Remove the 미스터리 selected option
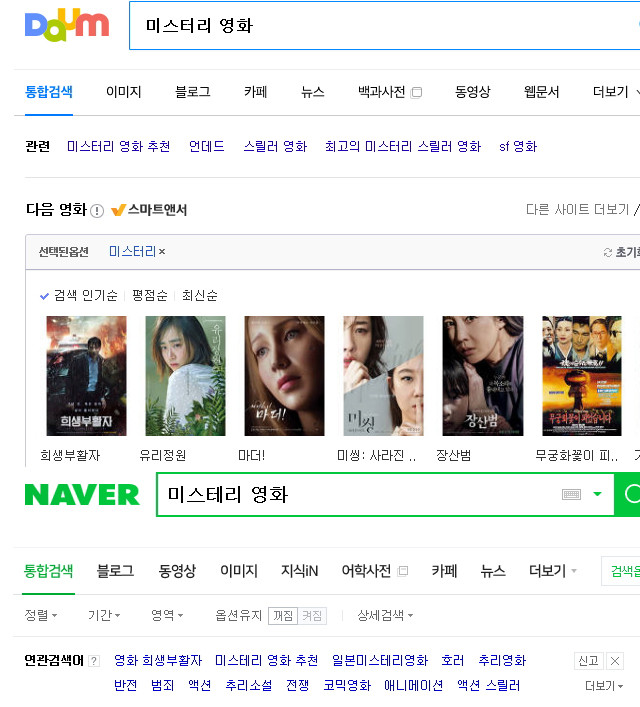 (x=162, y=252)
